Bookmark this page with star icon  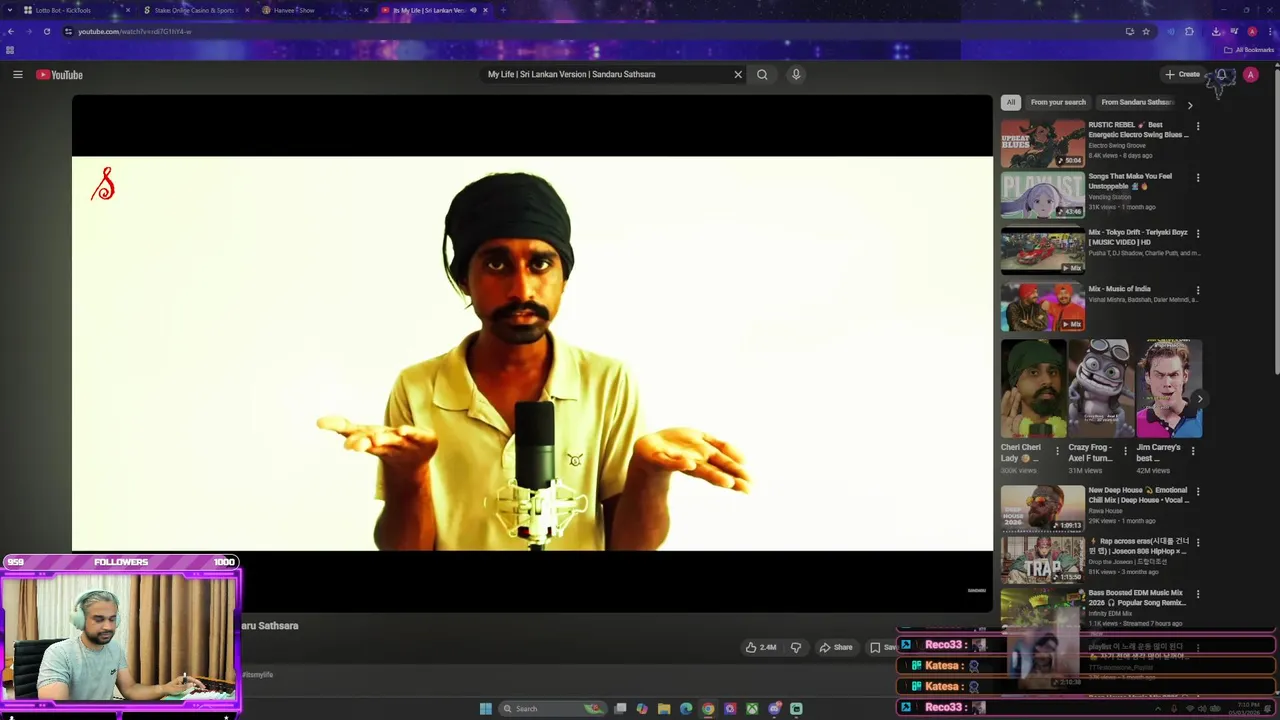pos(1146,31)
